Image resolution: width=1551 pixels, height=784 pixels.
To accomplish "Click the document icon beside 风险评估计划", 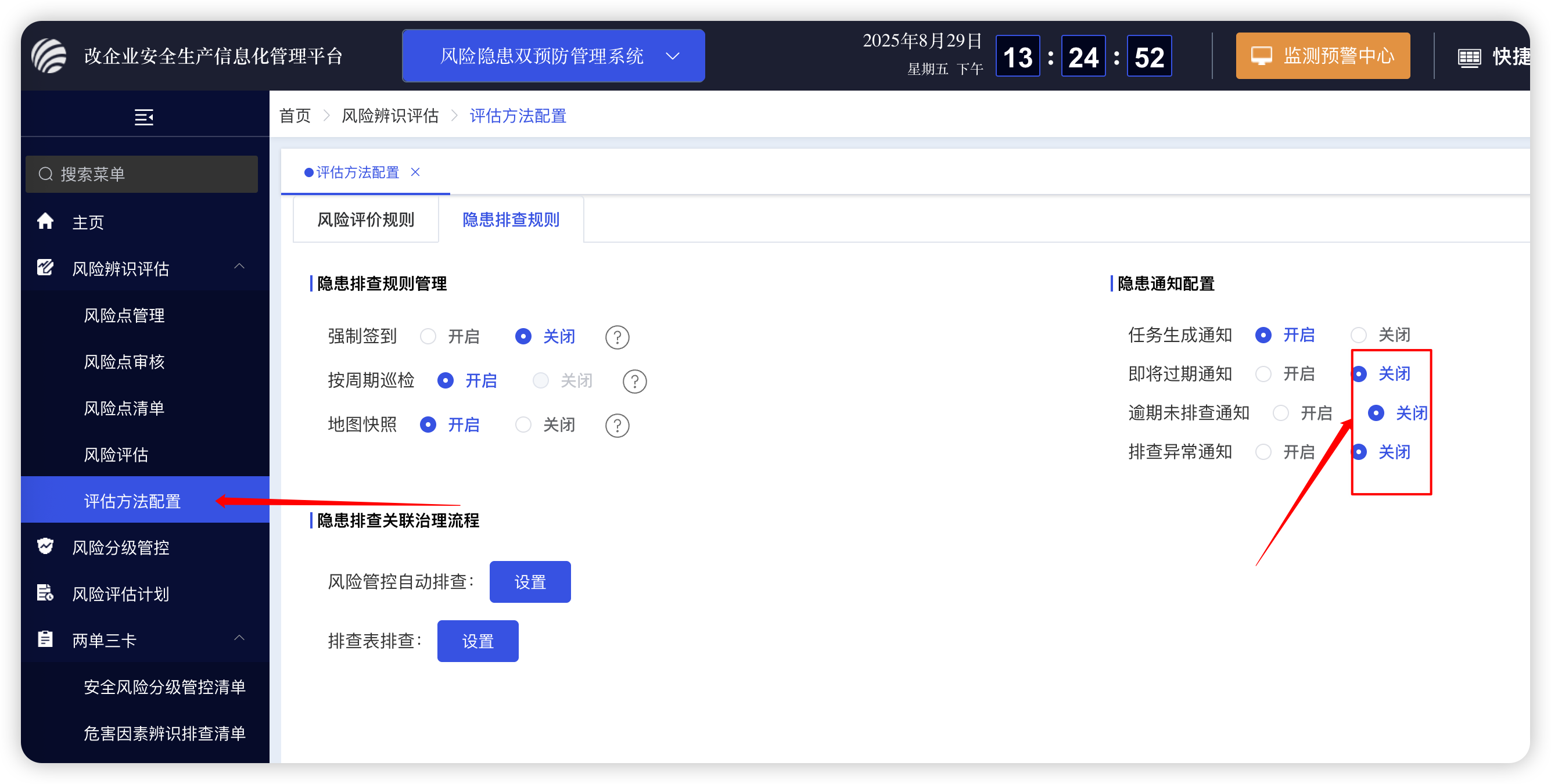I will click(x=45, y=592).
